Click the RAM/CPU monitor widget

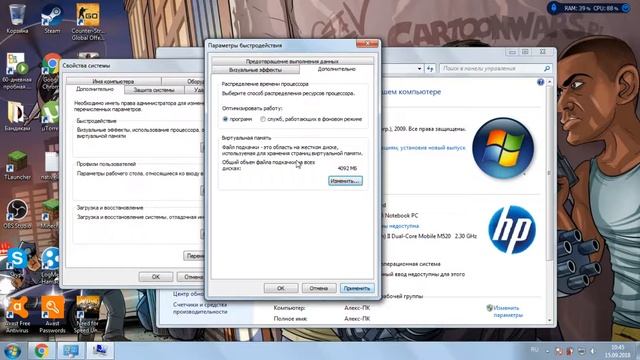[x=589, y=8]
